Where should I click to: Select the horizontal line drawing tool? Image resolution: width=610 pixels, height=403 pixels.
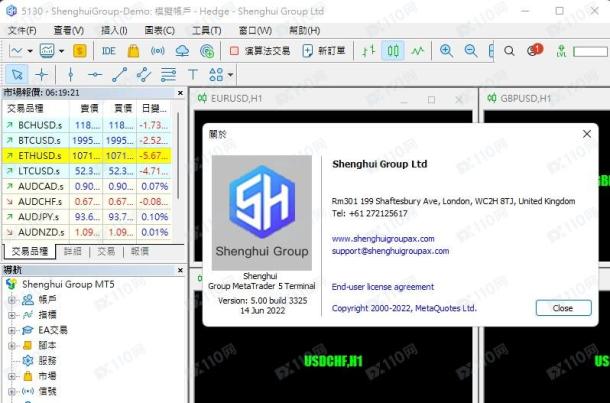[95, 74]
